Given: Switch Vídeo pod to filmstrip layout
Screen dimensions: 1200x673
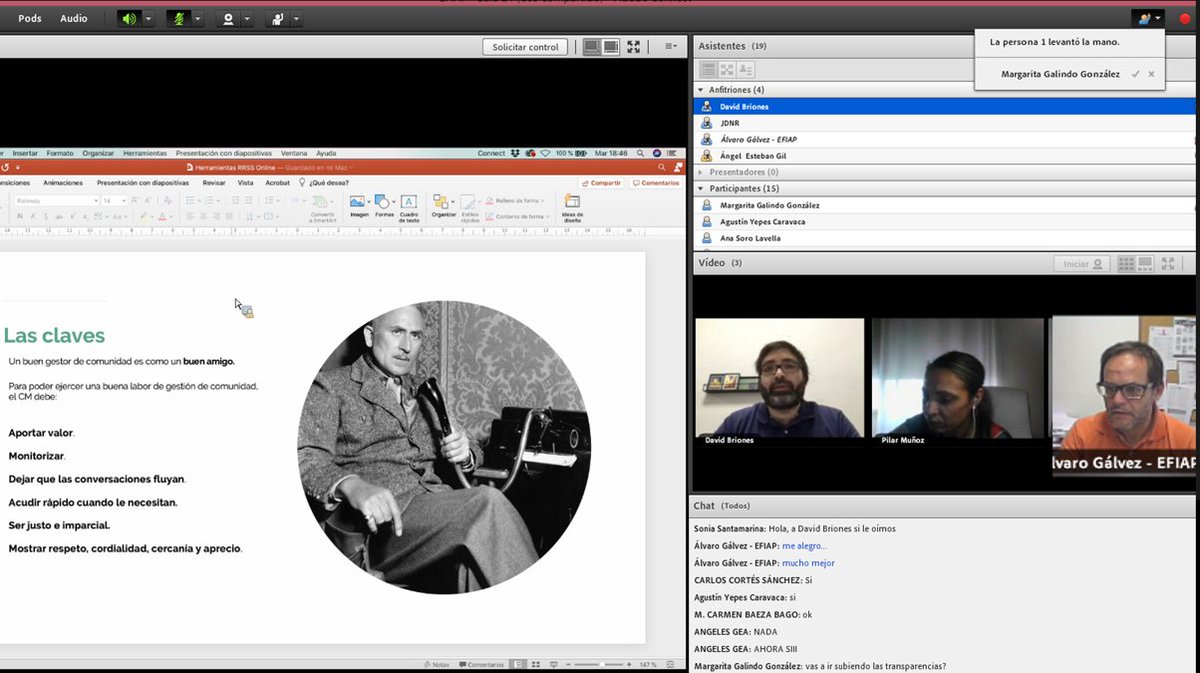Looking at the screenshot, I should tap(1146, 264).
